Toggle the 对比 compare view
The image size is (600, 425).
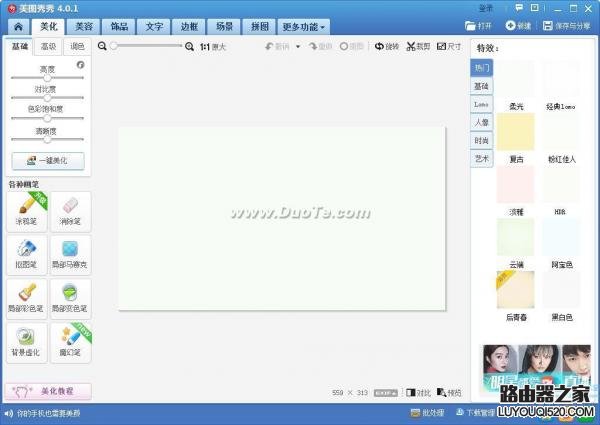[418, 392]
